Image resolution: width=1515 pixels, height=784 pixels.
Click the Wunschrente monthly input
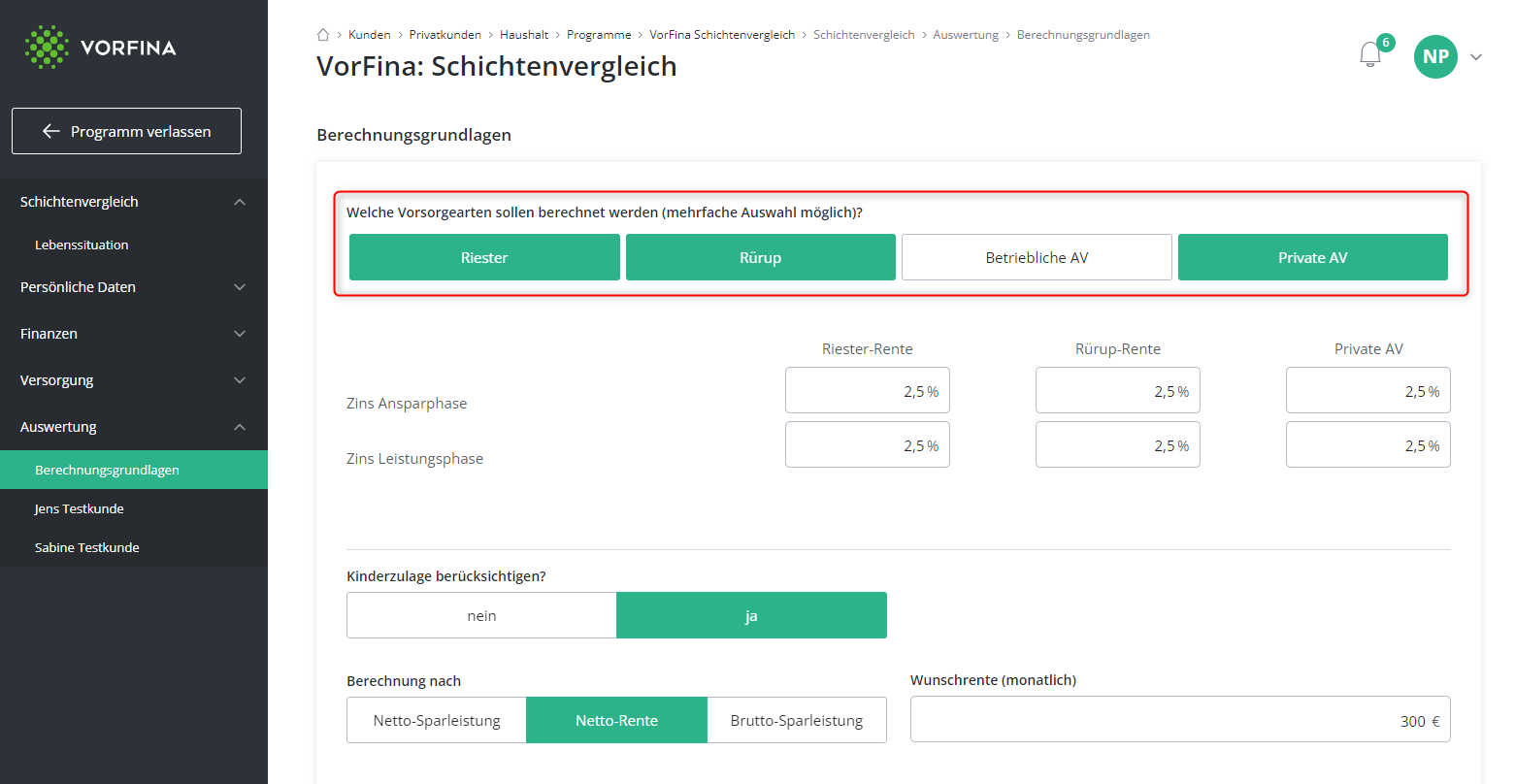[1180, 719]
